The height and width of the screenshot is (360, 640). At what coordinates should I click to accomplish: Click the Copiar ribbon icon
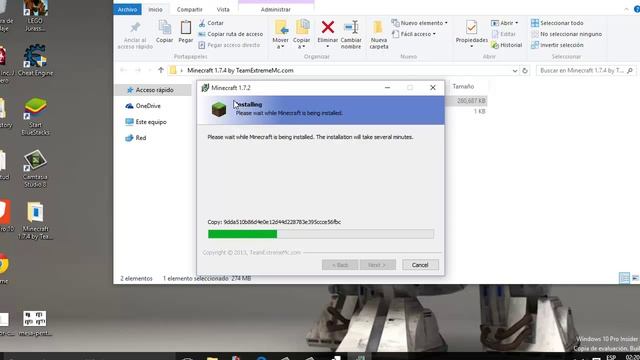pyautogui.click(x=164, y=31)
